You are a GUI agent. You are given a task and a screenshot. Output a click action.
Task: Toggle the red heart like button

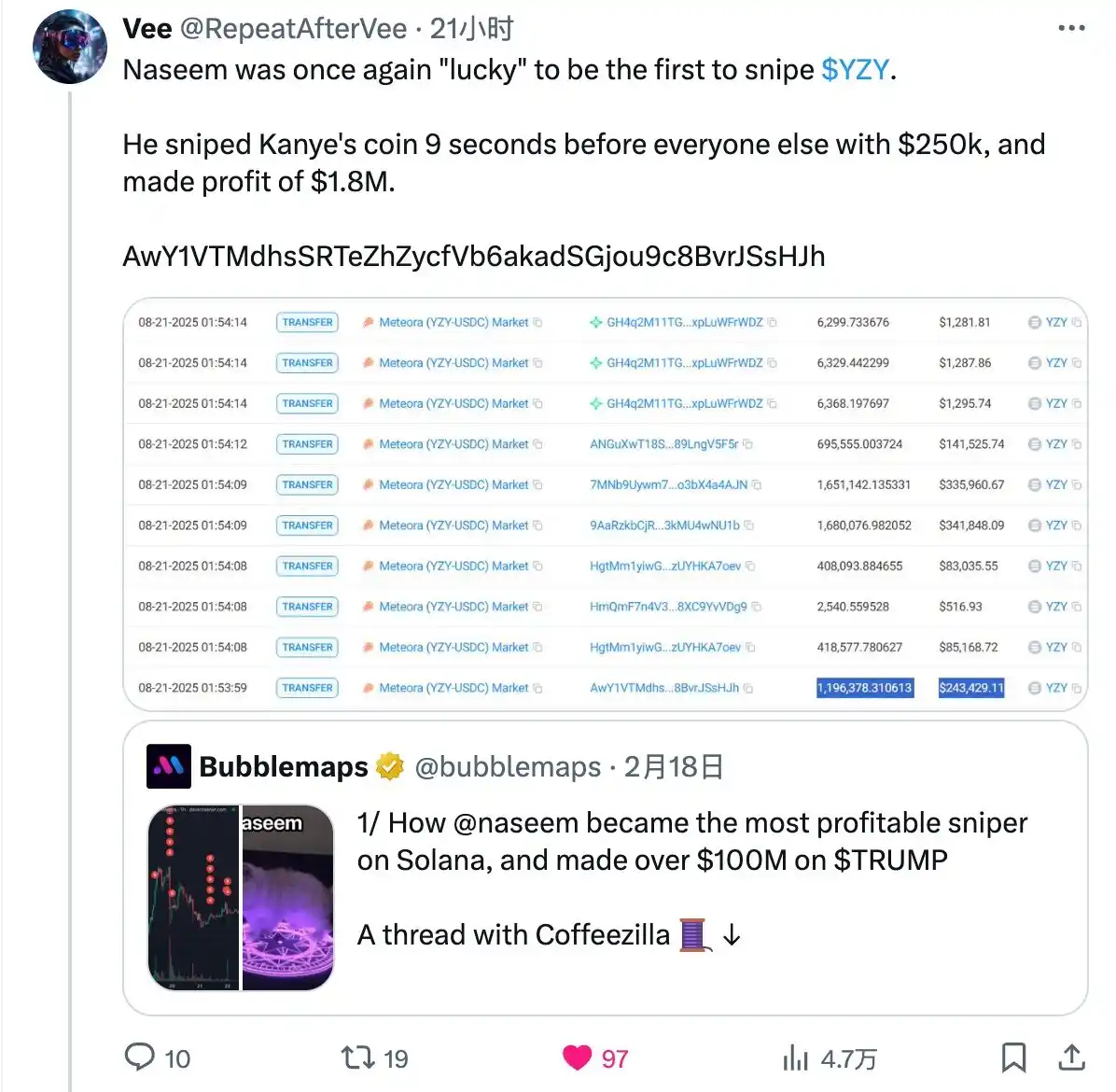tap(578, 1057)
